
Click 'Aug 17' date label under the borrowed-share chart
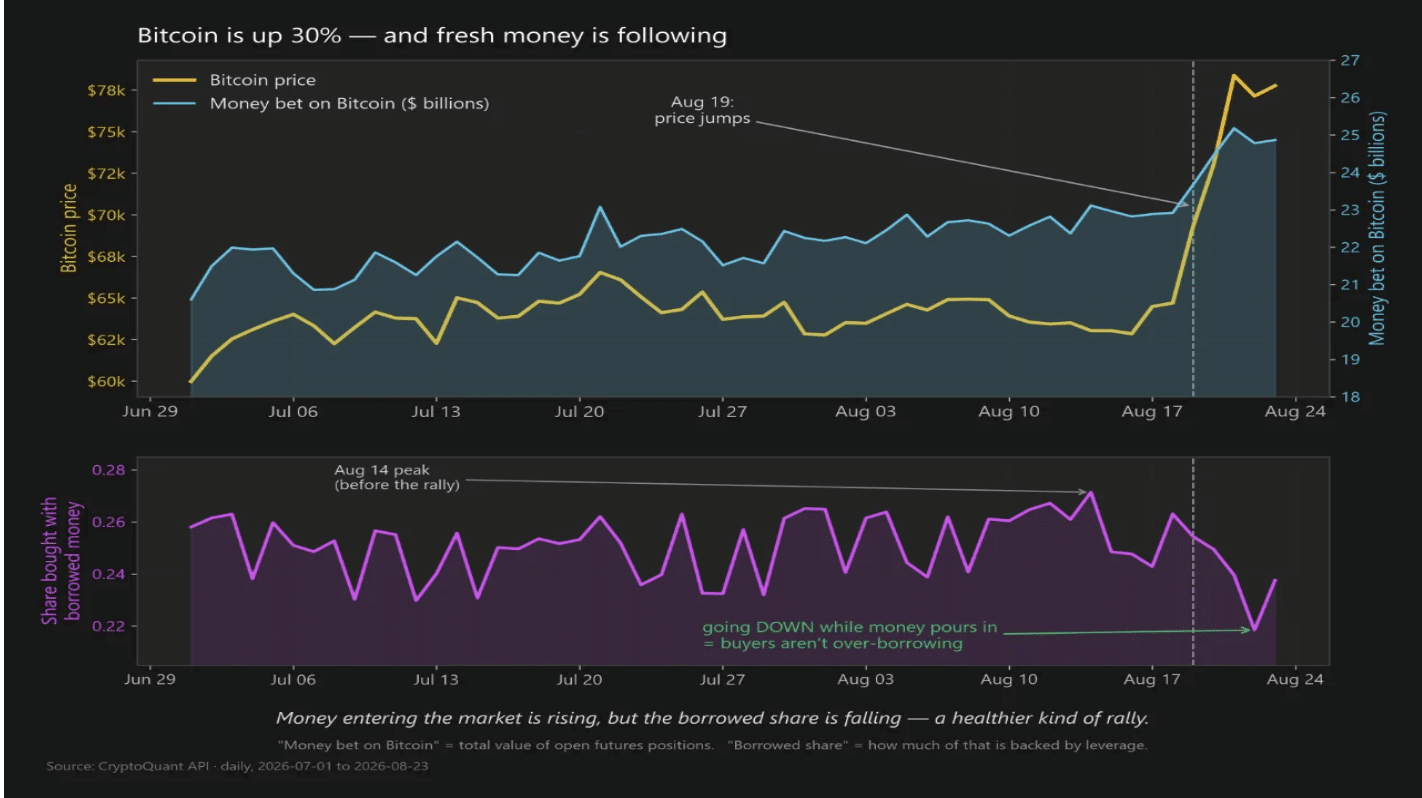1152,680
